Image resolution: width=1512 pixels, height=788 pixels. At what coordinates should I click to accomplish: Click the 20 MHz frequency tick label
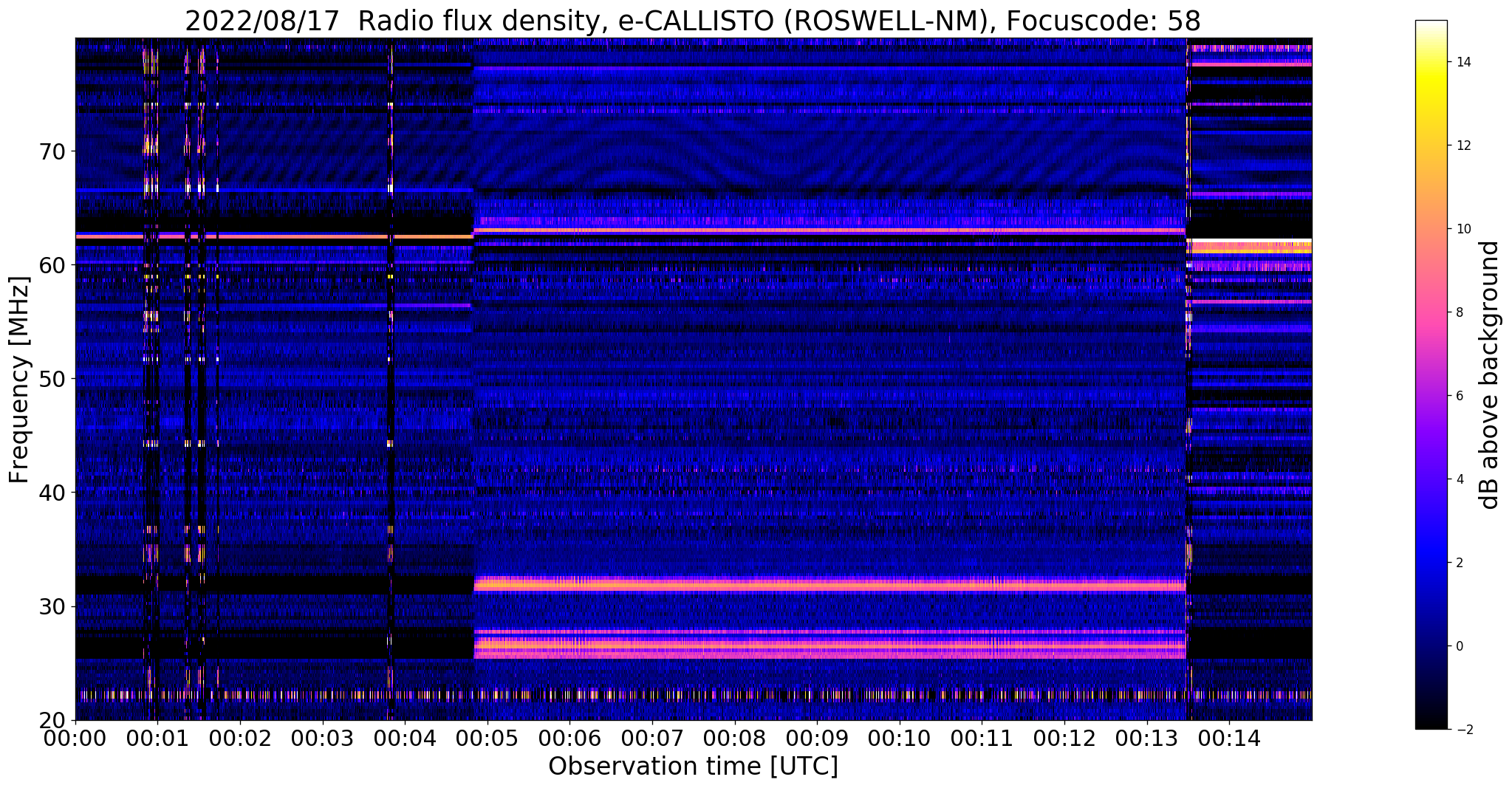[x=51, y=720]
